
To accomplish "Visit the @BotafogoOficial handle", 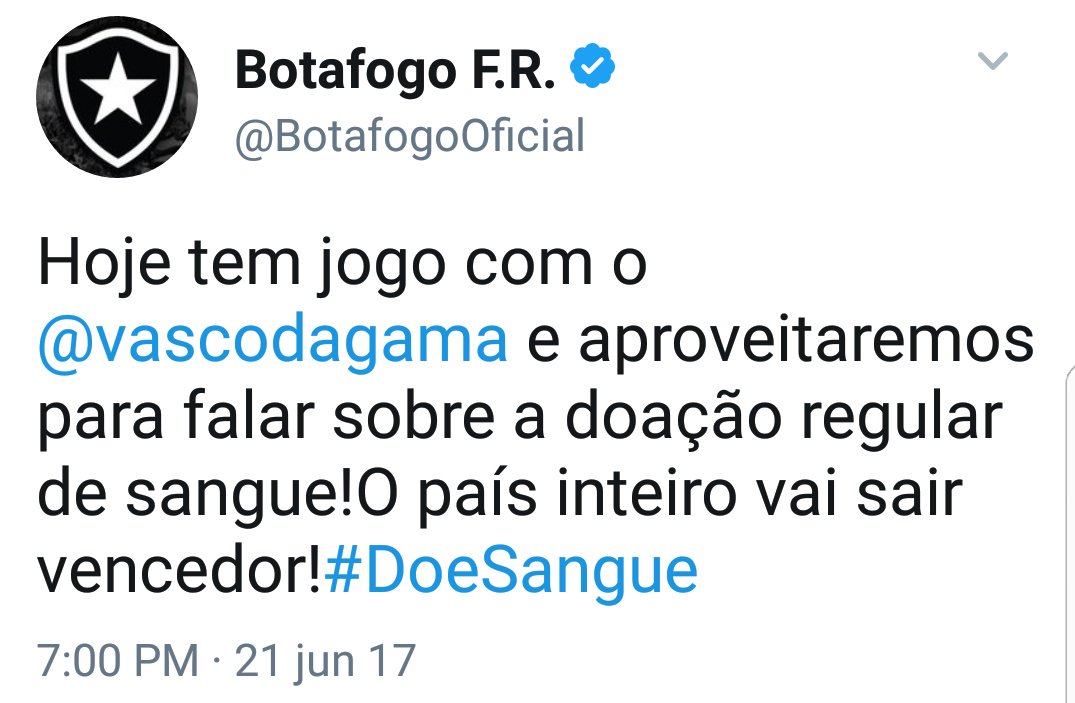I will tap(410, 136).
